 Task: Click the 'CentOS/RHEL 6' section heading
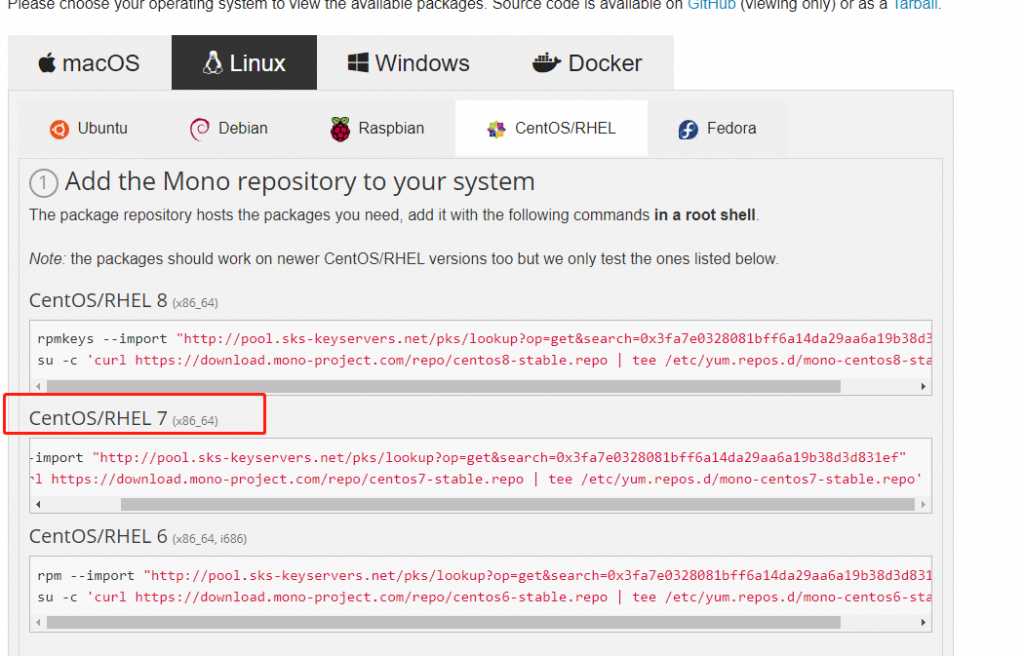[98, 536]
